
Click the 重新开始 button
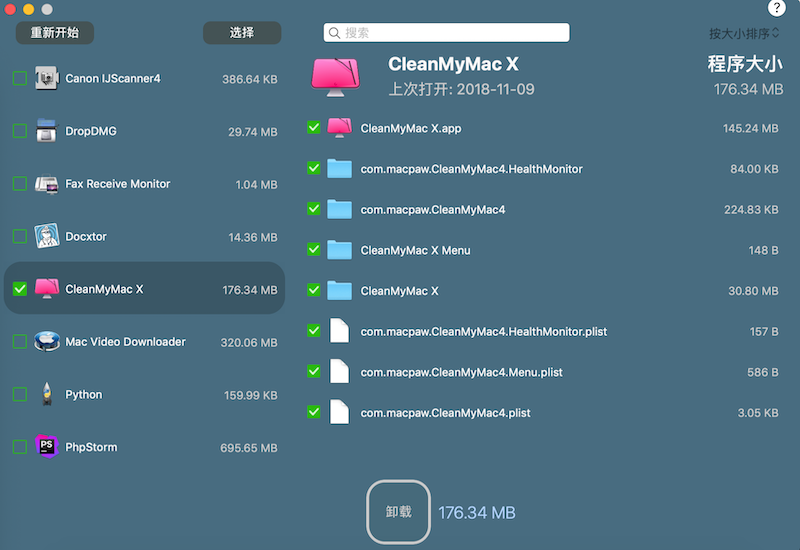coord(55,33)
